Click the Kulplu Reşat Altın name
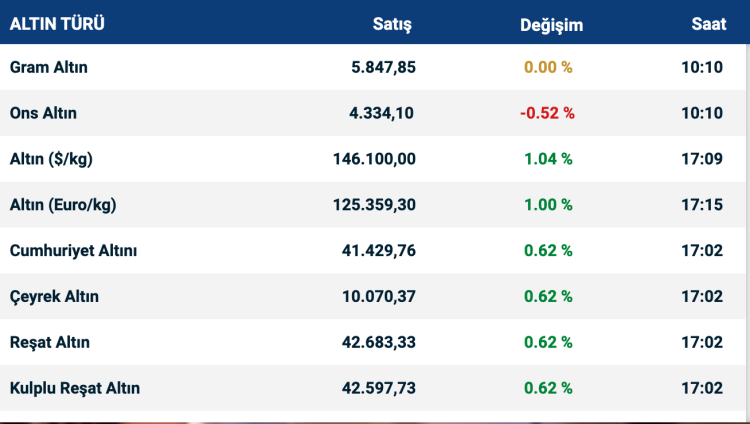 coord(75,388)
